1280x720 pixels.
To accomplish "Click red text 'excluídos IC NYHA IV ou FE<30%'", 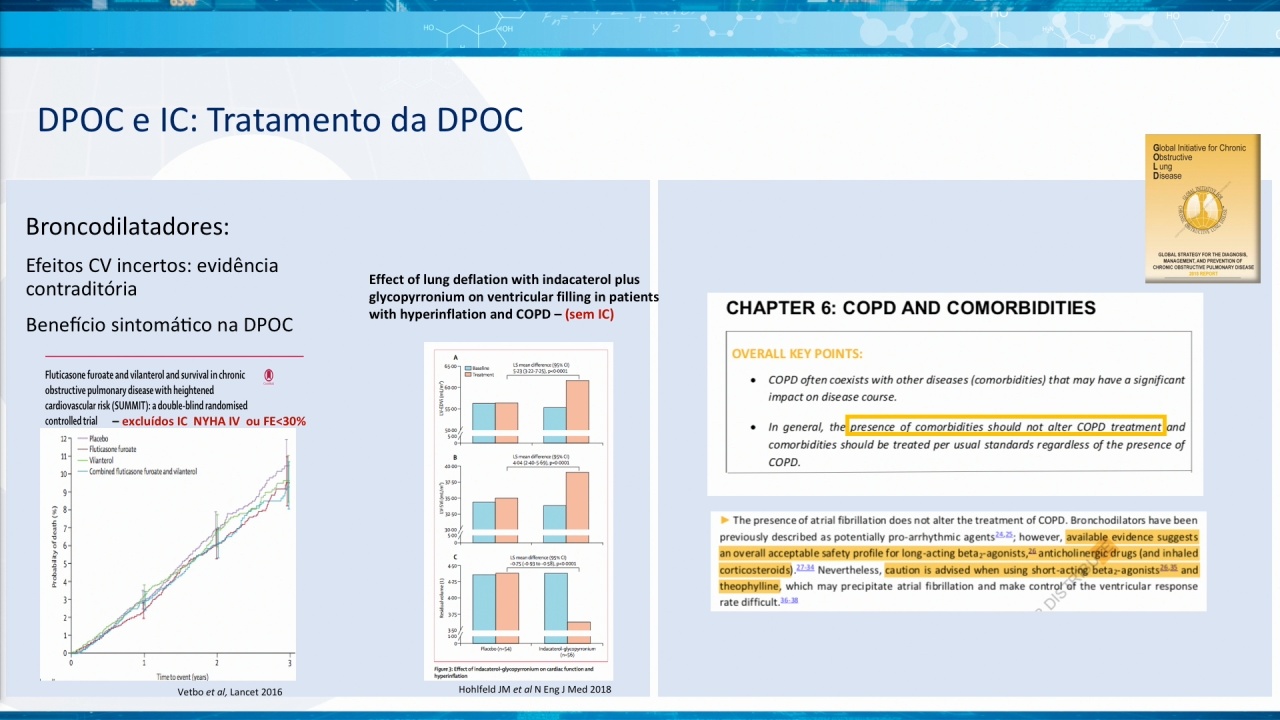I will click(x=214, y=421).
